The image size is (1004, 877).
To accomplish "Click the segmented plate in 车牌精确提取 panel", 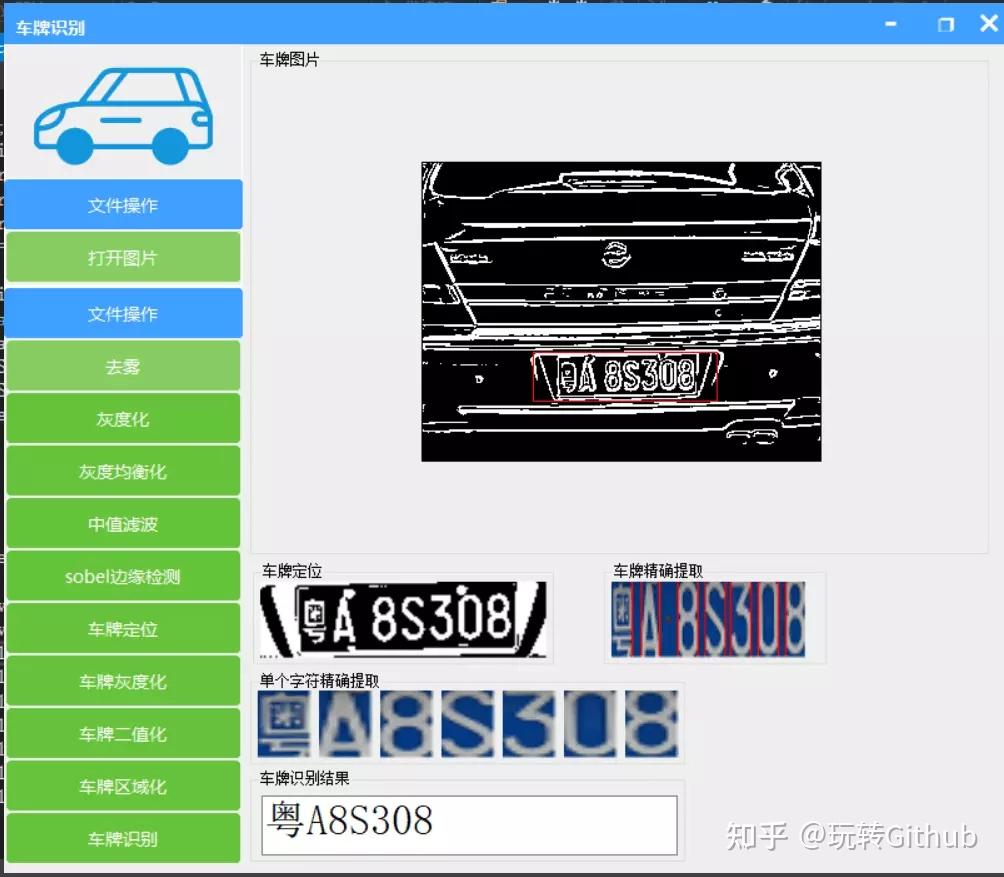I will tap(708, 619).
